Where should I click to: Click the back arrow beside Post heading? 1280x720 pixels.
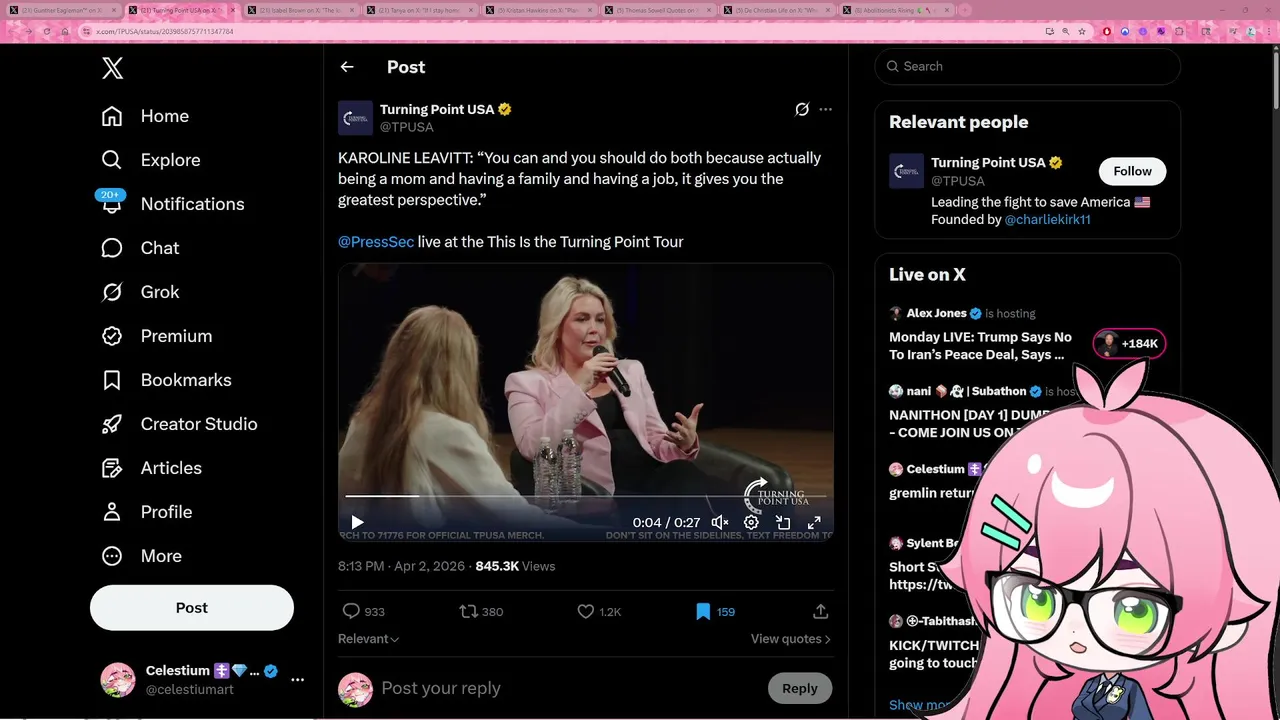tap(347, 67)
